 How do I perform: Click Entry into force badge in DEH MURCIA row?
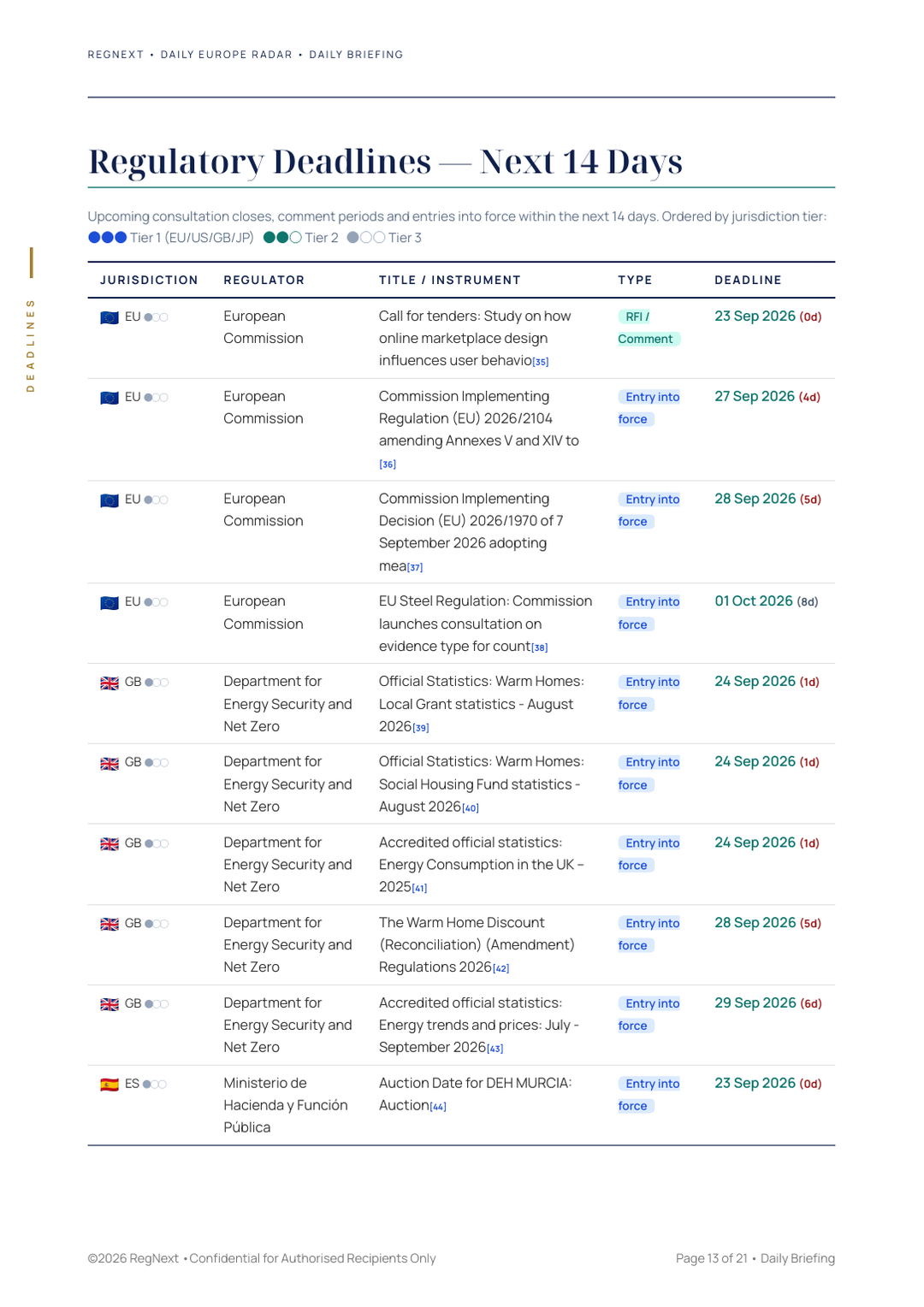coord(649,1095)
